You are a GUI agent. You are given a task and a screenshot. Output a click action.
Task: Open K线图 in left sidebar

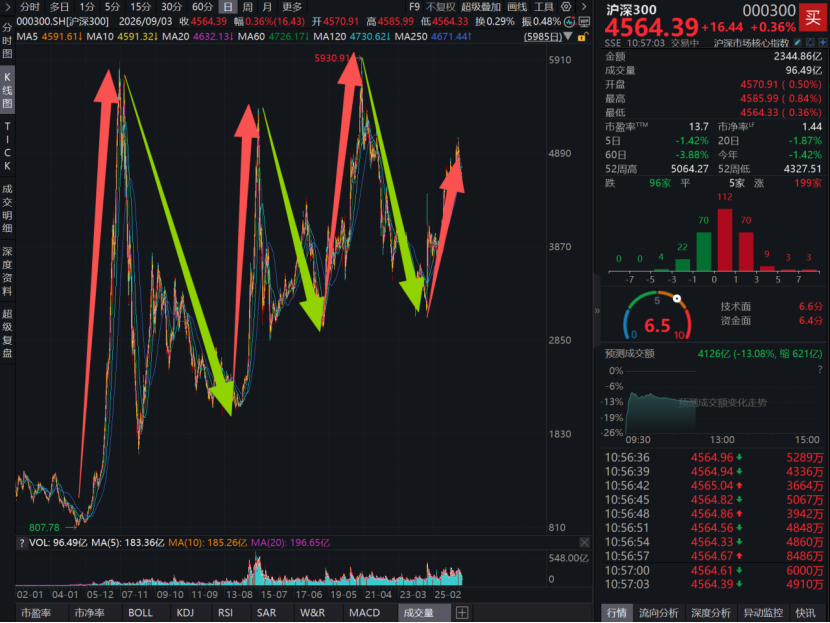coord(7,90)
